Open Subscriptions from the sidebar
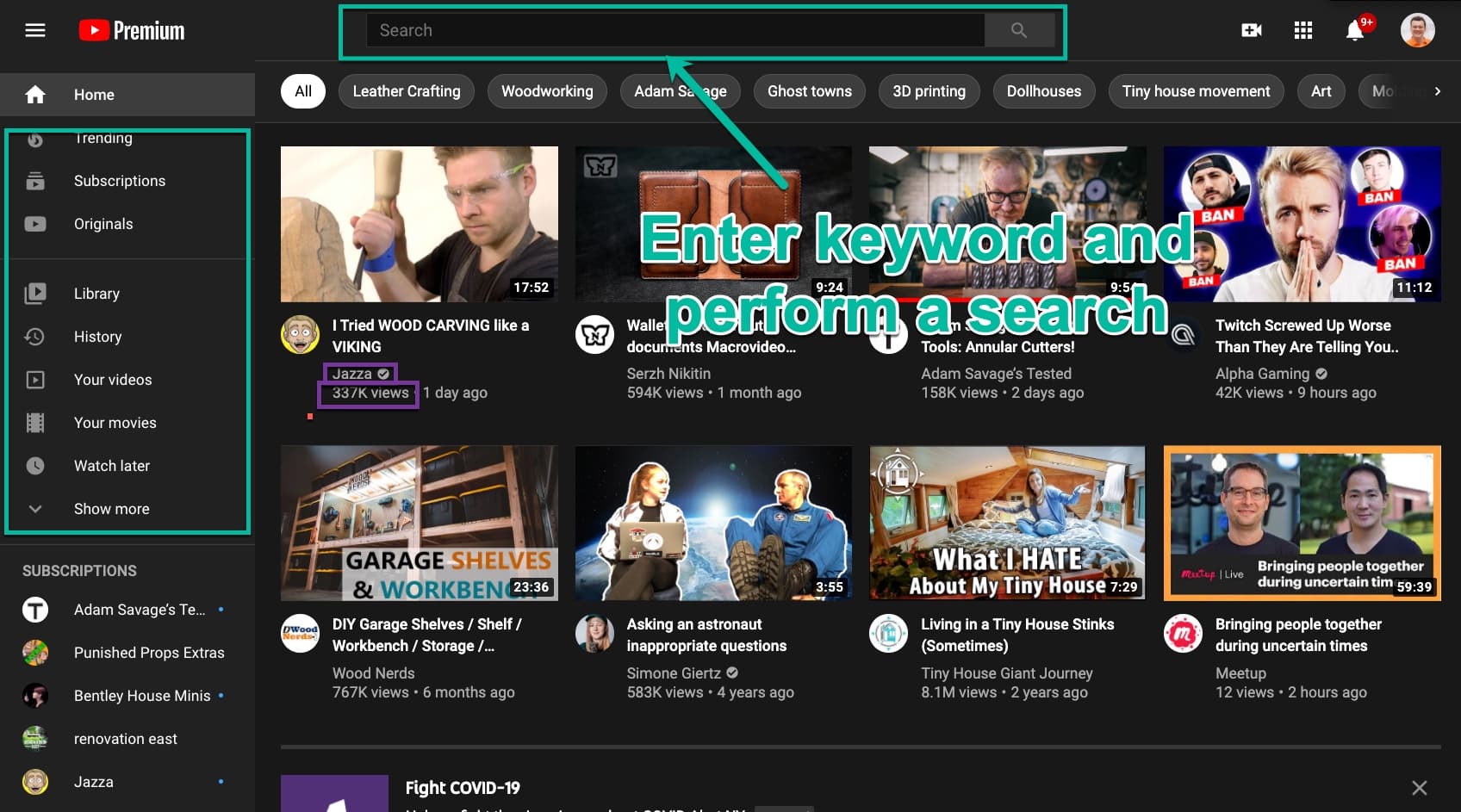 (119, 180)
